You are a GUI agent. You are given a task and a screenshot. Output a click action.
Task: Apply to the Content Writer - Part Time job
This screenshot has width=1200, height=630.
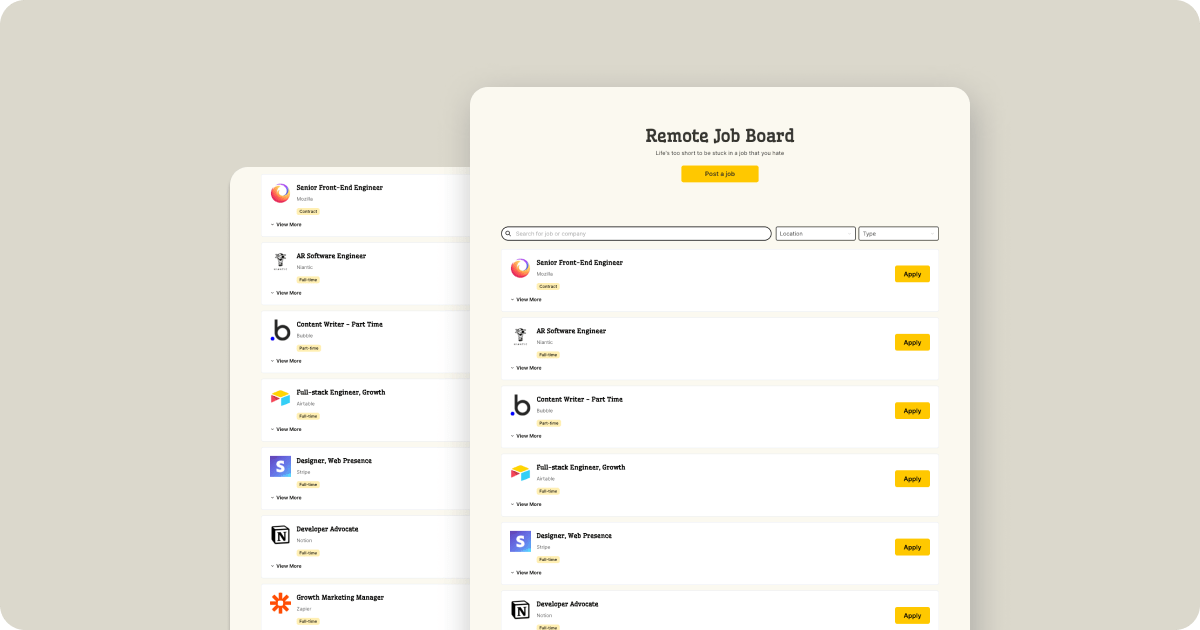(912, 411)
